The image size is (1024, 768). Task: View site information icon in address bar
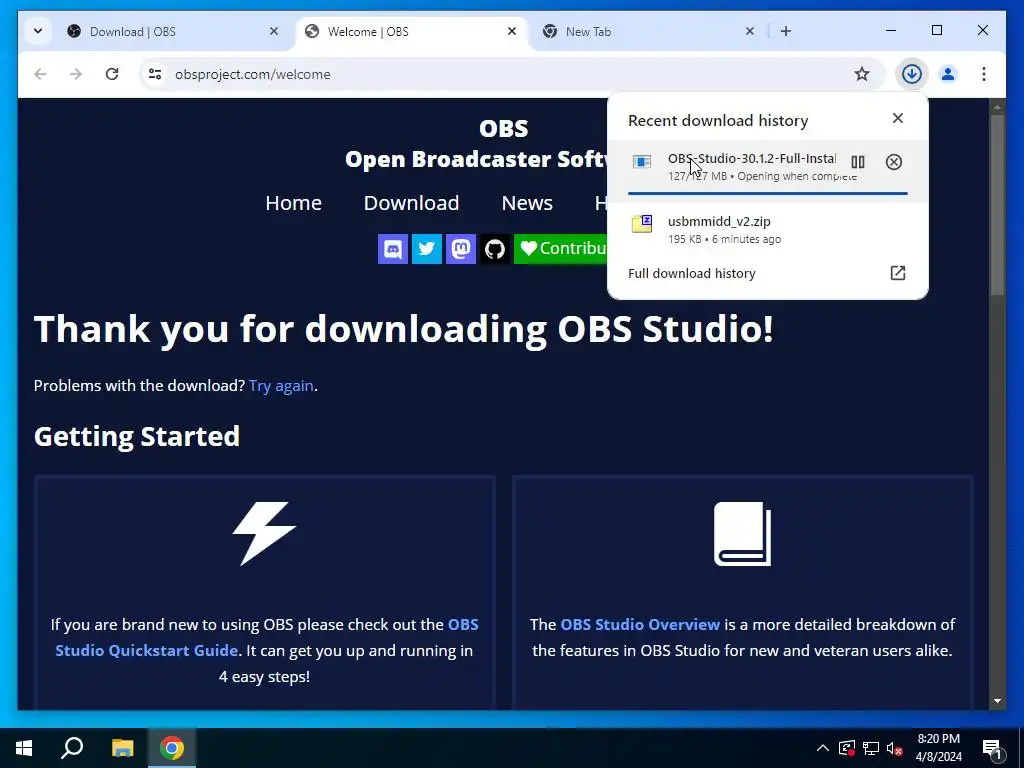coord(155,74)
